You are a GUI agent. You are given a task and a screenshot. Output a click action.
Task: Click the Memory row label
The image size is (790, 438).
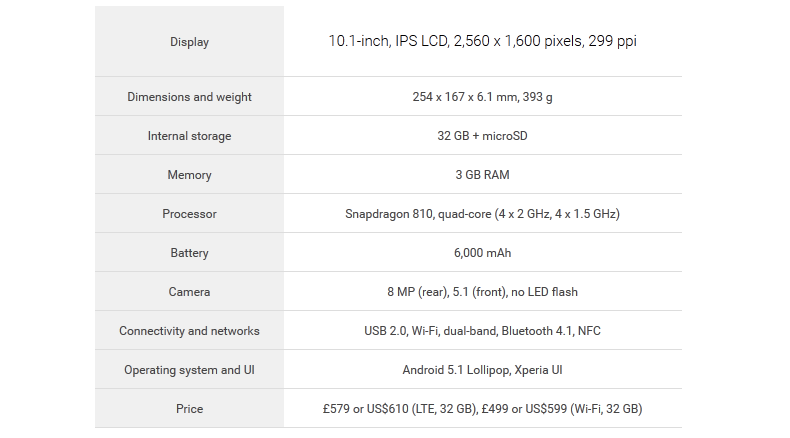189,175
